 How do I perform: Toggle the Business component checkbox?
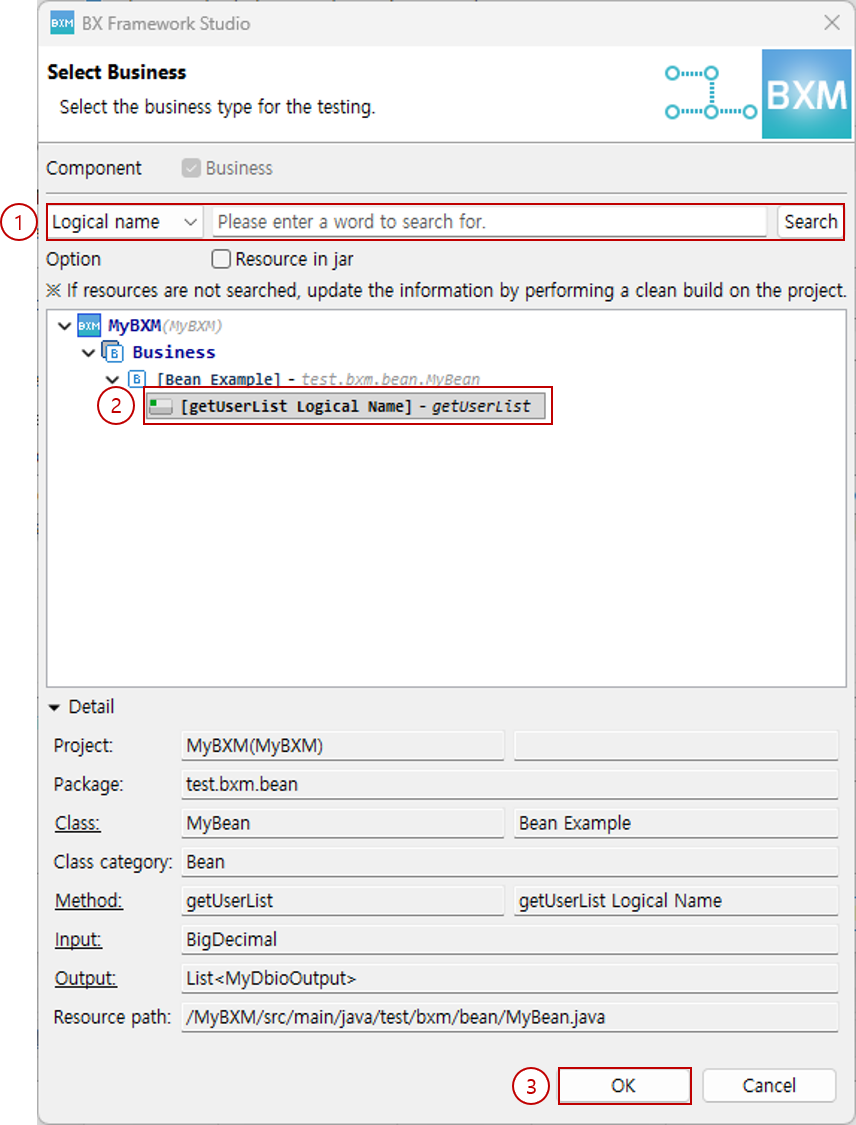191,168
